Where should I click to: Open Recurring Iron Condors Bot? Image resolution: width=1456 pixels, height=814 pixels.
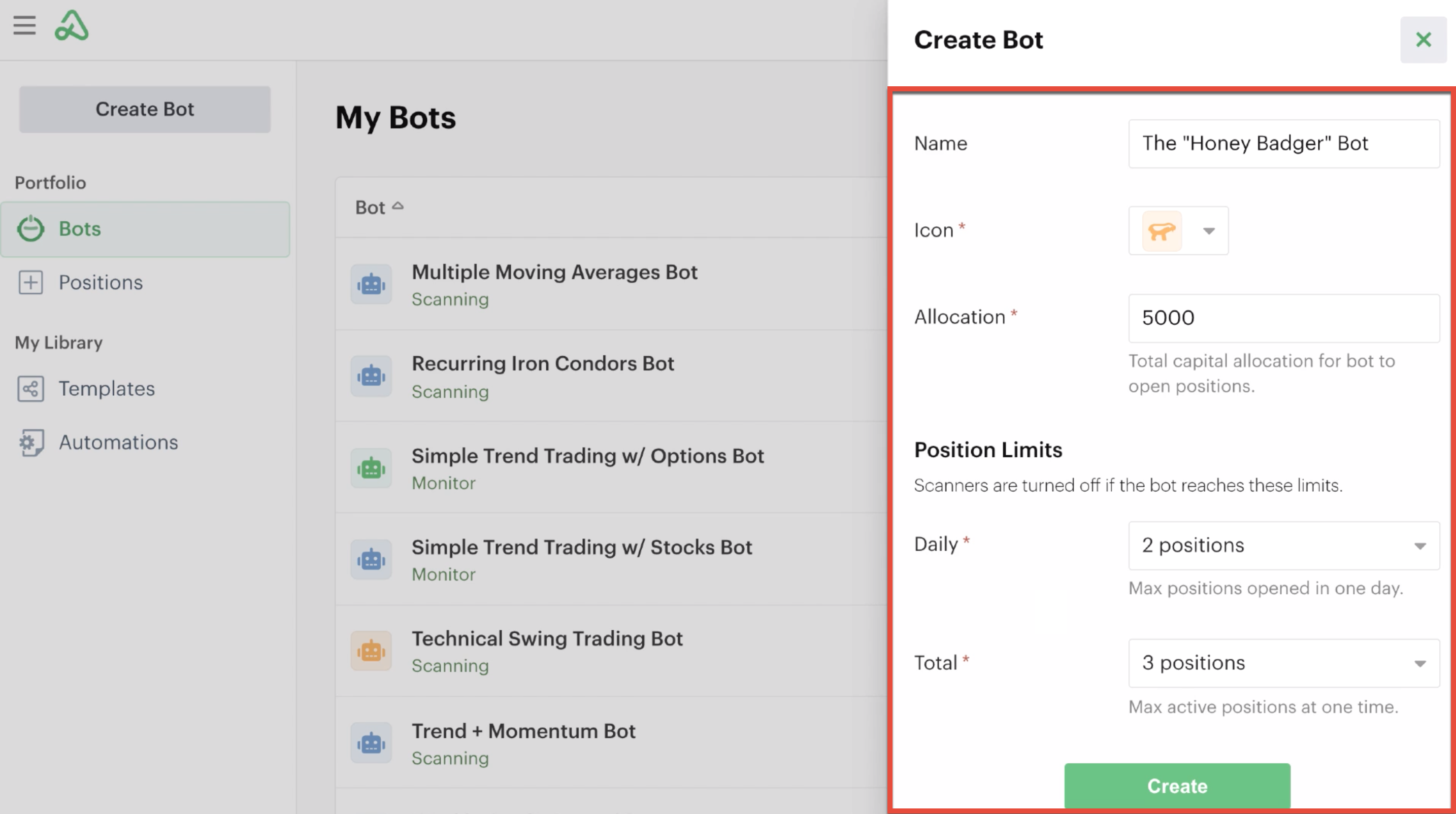pyautogui.click(x=543, y=364)
